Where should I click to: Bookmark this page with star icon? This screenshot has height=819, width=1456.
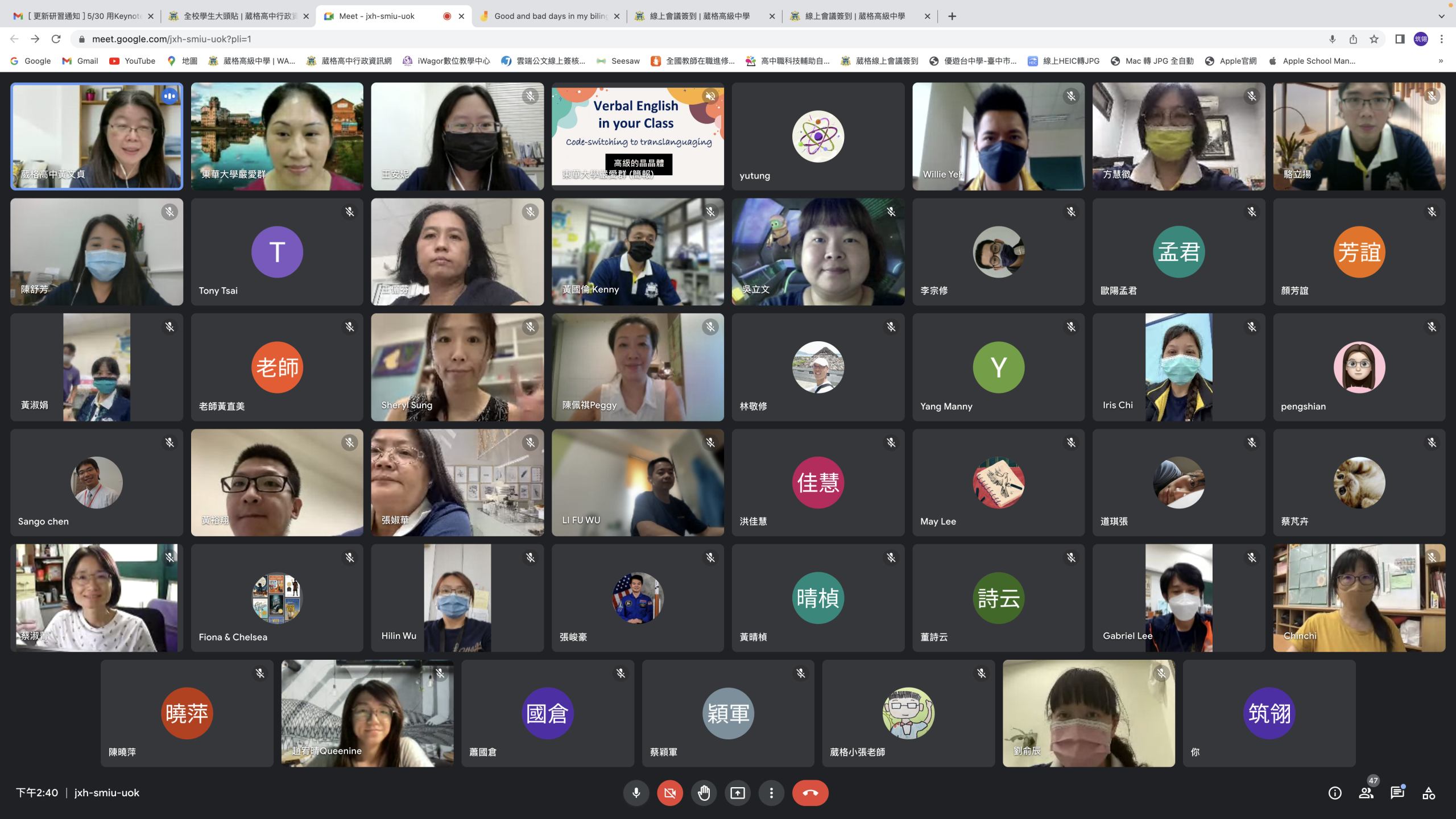coord(1374,39)
